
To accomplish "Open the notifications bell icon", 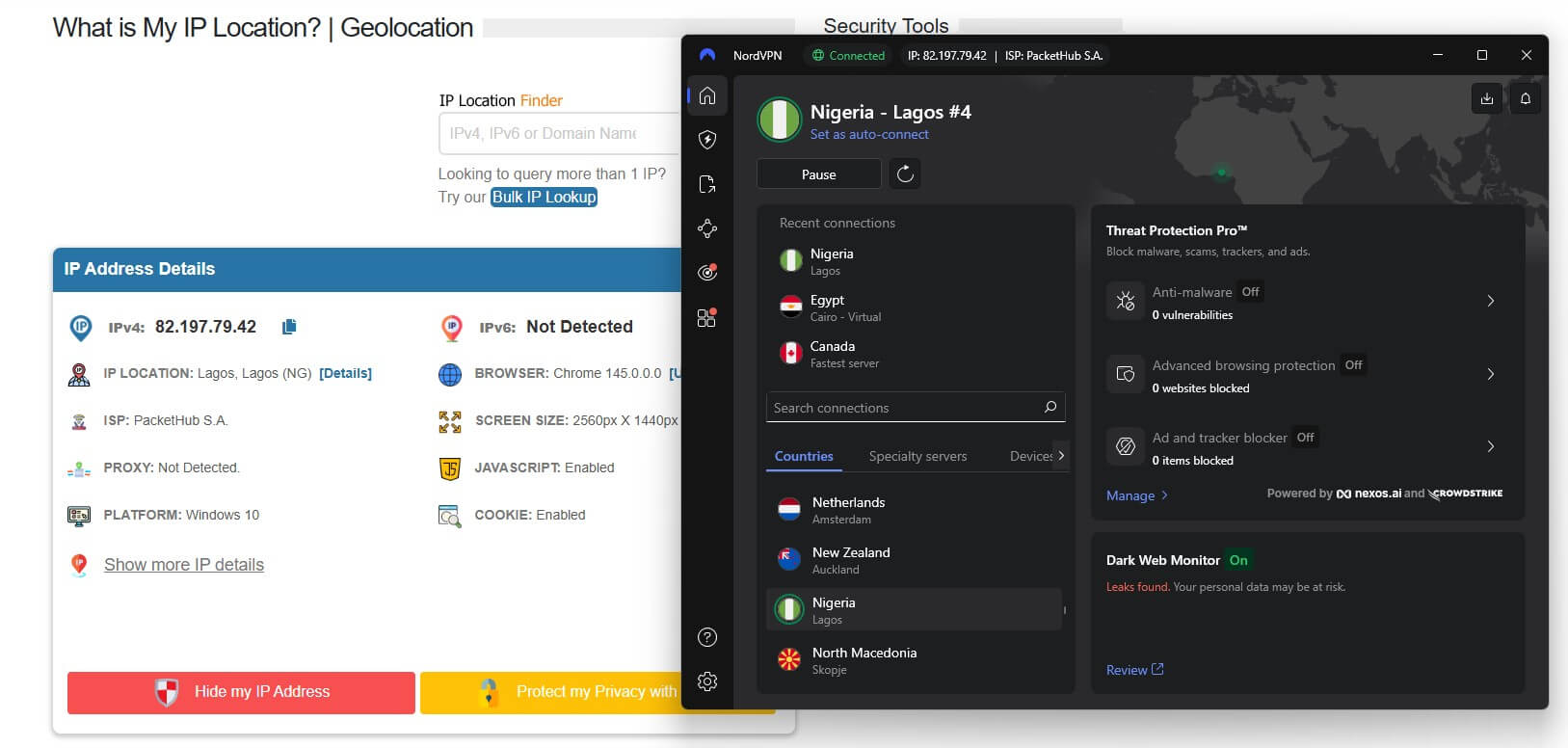I will point(1526,98).
